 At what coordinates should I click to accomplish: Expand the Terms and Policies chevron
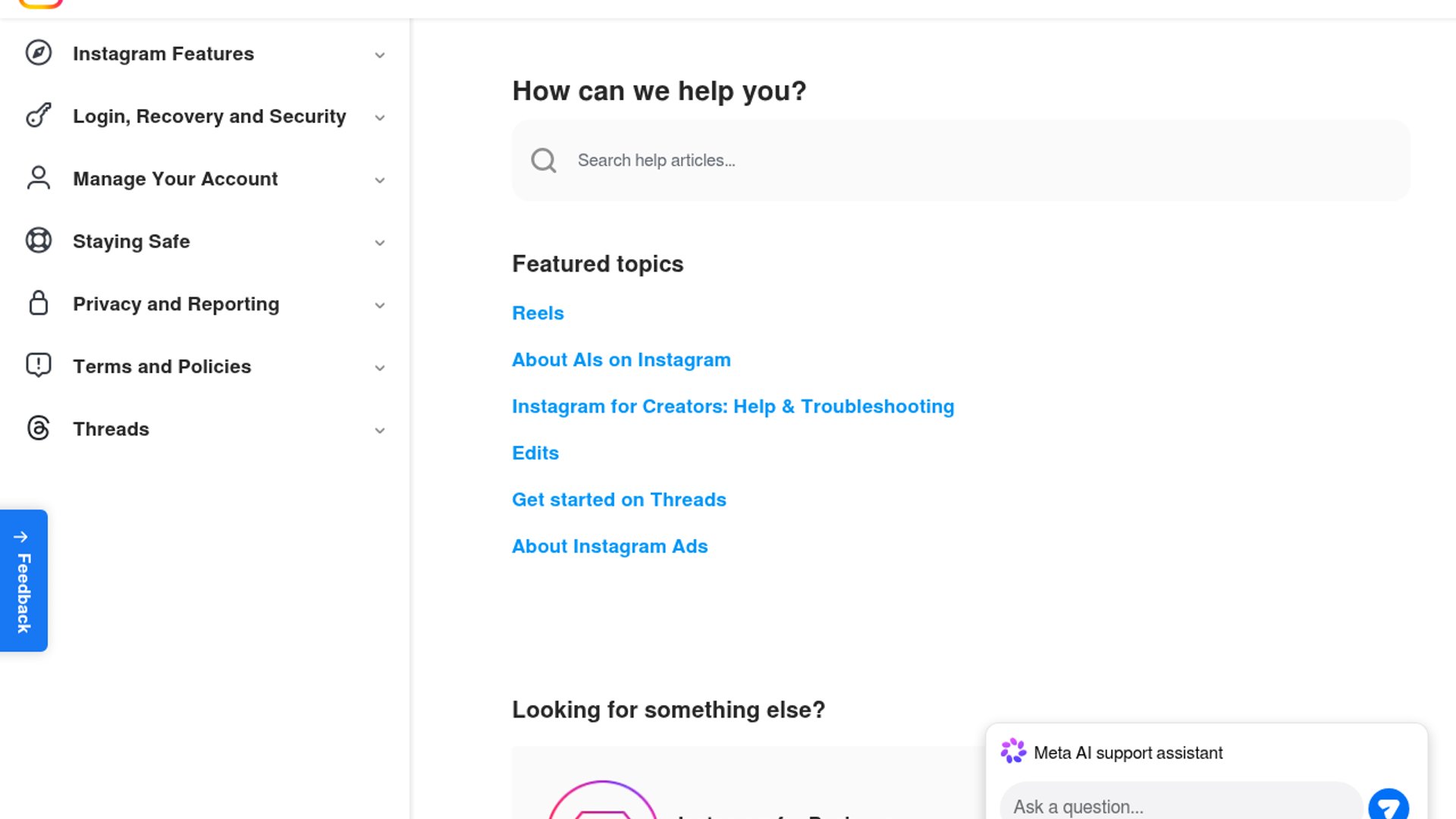[x=380, y=368]
